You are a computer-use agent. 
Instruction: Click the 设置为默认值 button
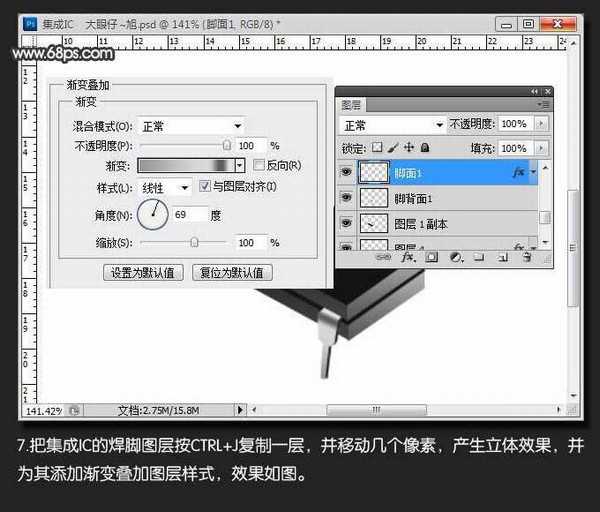142,272
